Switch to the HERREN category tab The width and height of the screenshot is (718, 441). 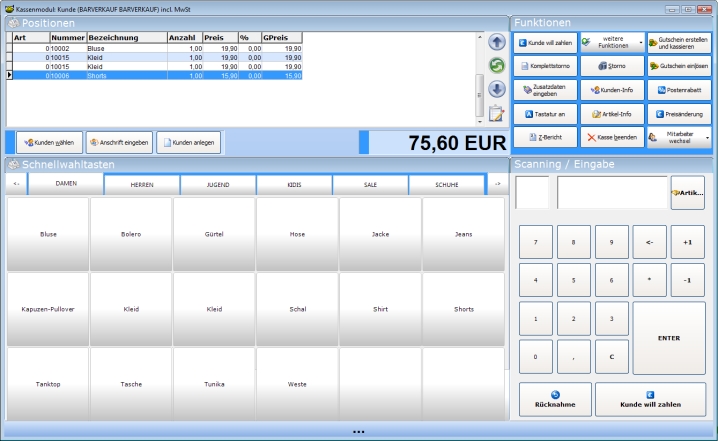[x=142, y=184]
